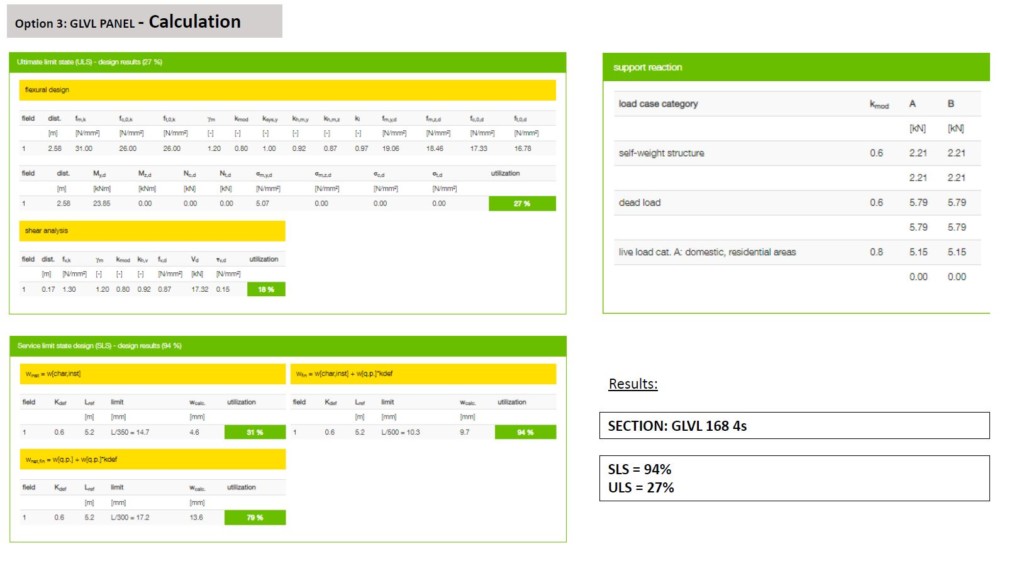
Task: Click the SECTION: GLVL 168 4s box
Action: coord(794,425)
